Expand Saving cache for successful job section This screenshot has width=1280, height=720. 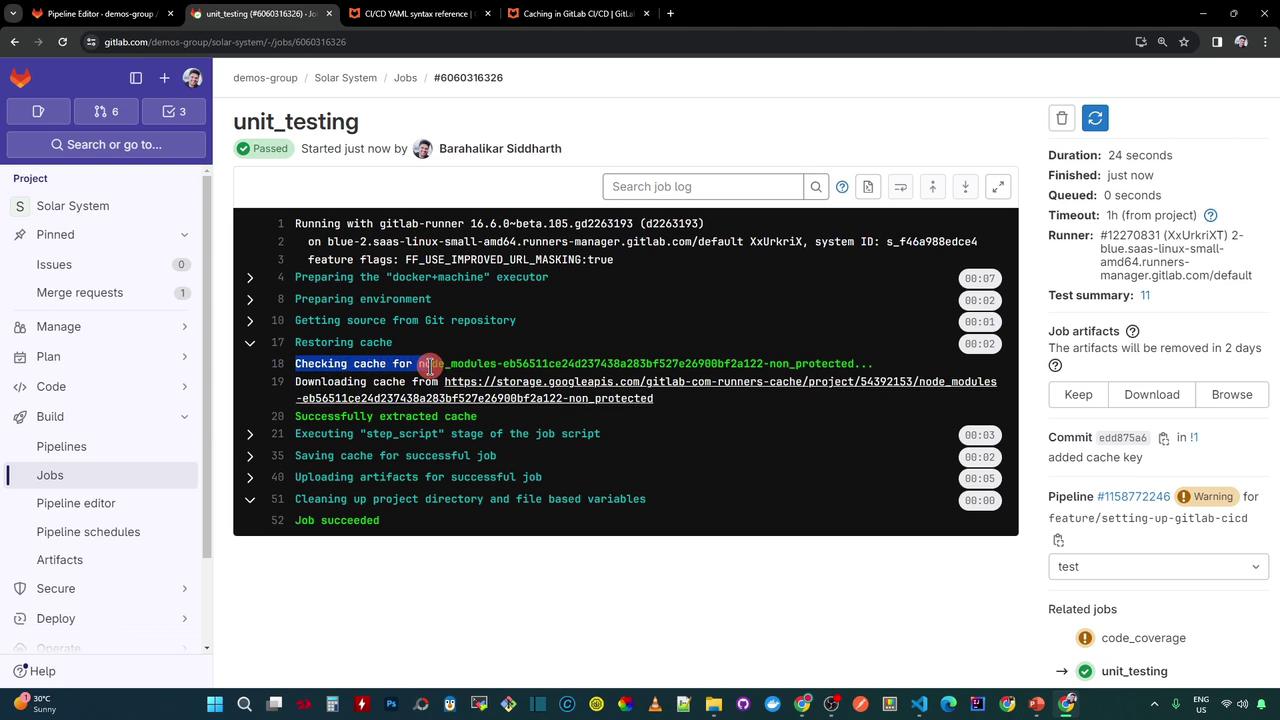(x=250, y=456)
